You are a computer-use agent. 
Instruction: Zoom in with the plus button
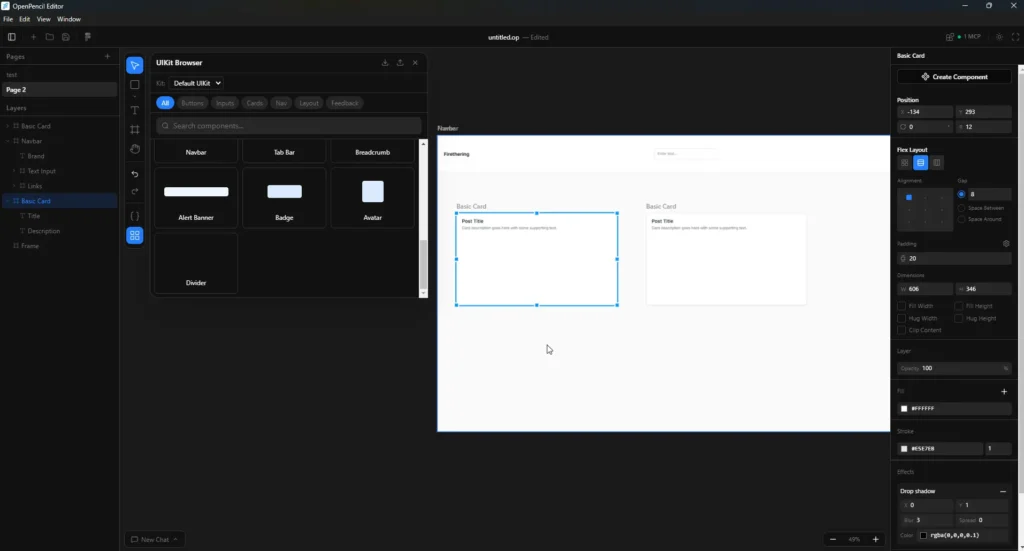875,539
